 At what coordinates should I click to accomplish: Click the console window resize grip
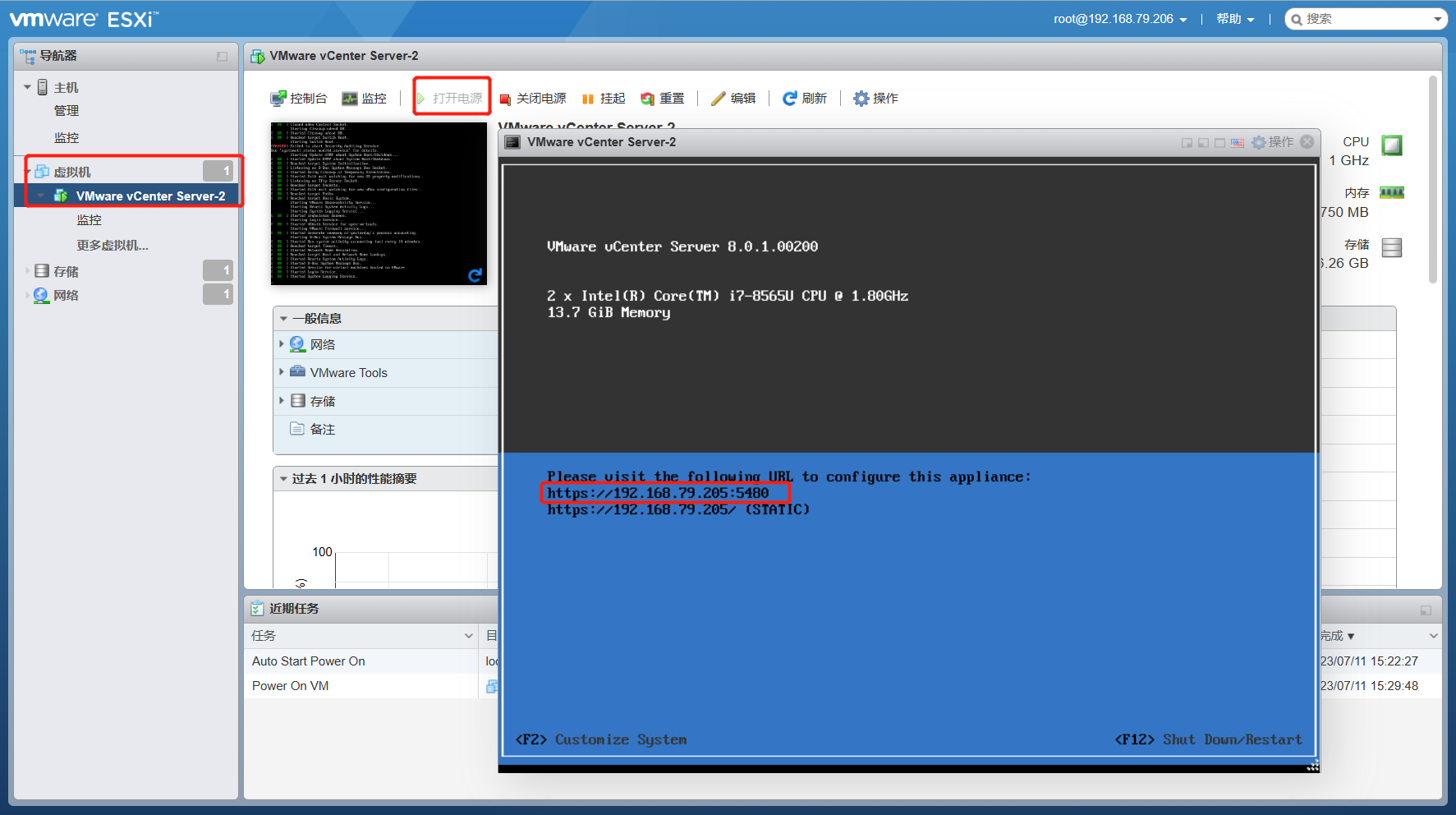[1312, 767]
